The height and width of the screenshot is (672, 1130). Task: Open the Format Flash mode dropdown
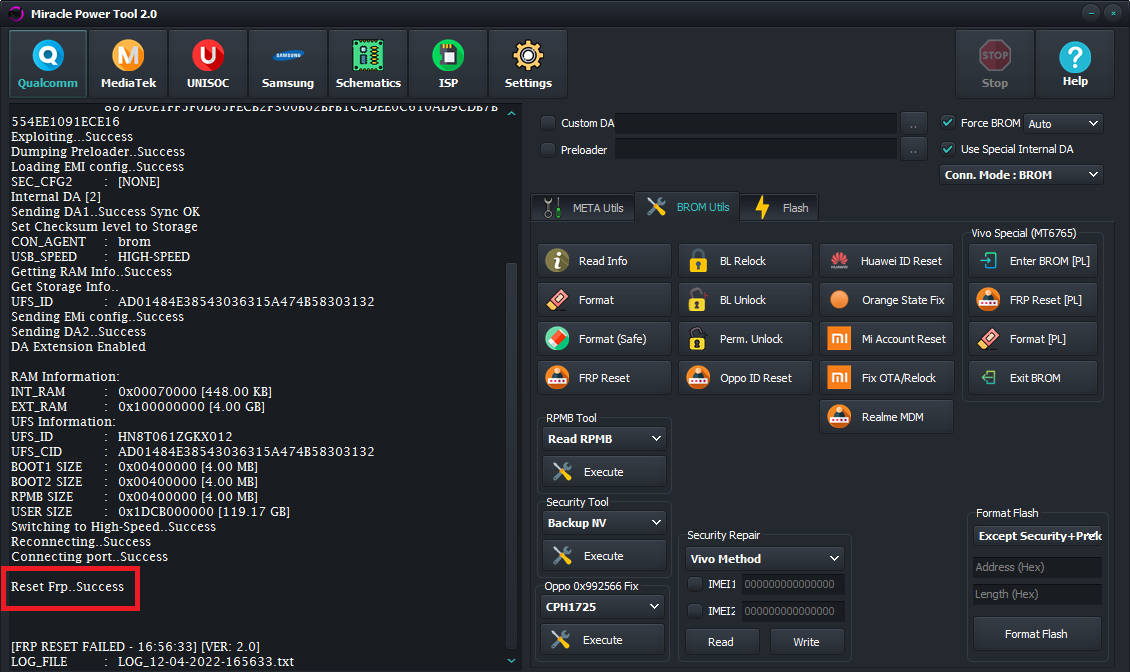(x=1038, y=536)
